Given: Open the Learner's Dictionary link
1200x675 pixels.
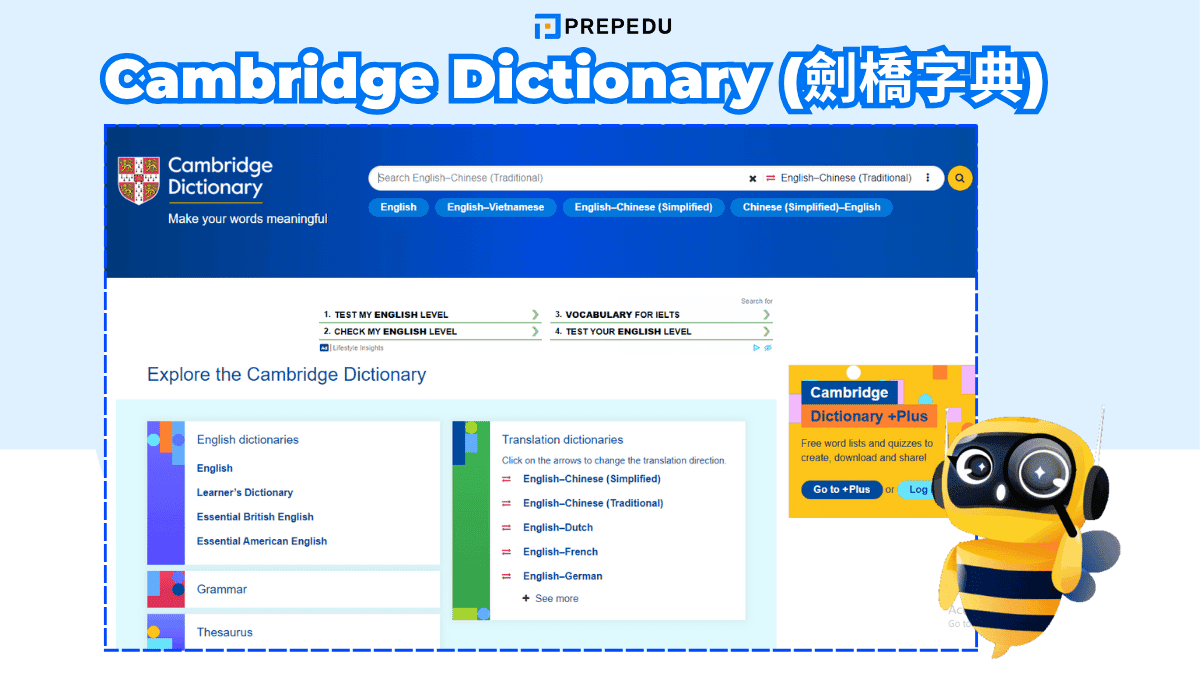Looking at the screenshot, I should tap(245, 493).
